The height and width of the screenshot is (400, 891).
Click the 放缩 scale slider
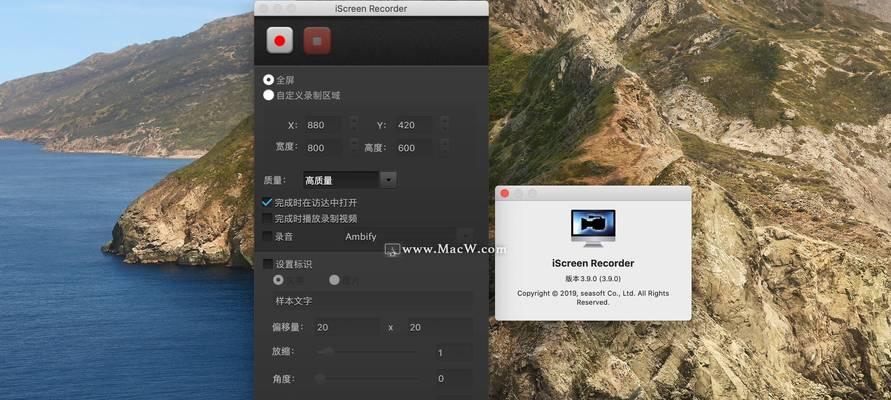pos(367,352)
